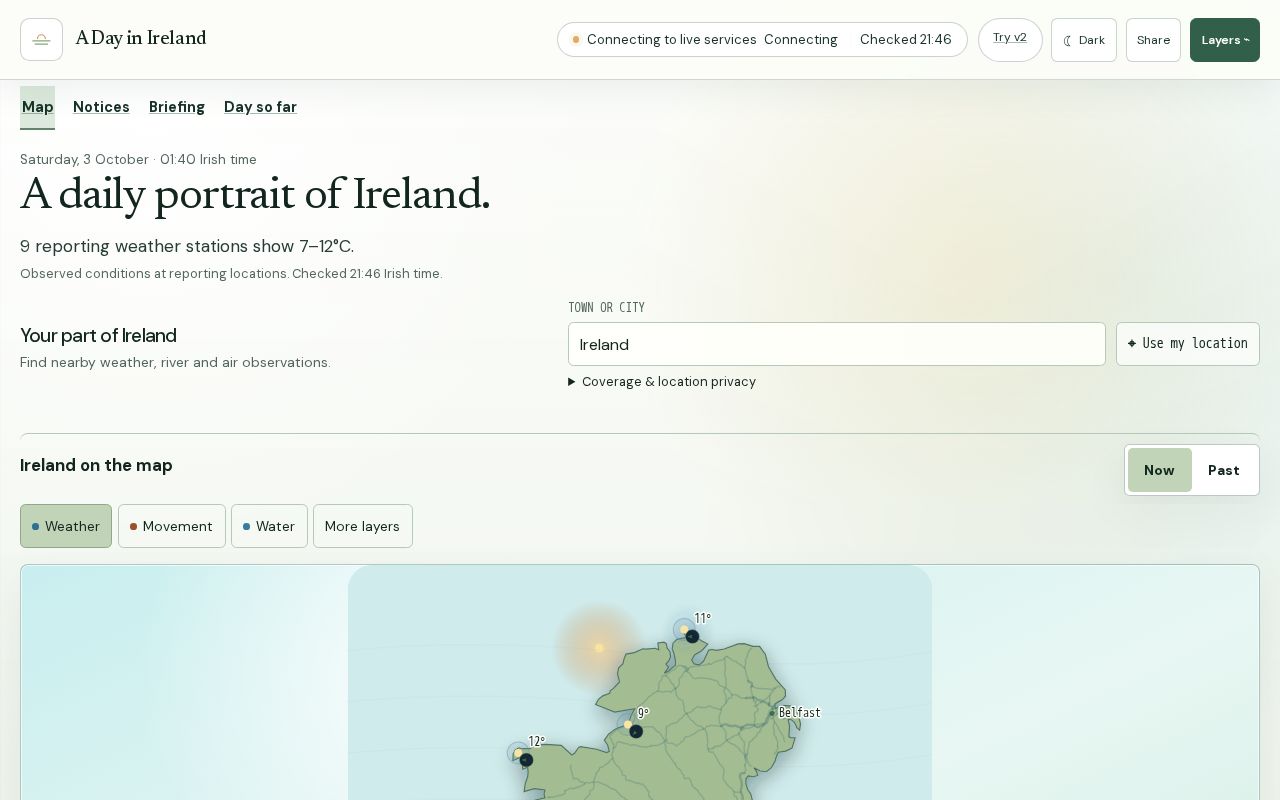The height and width of the screenshot is (800, 1280).
Task: Open More layers options
Action: [363, 526]
